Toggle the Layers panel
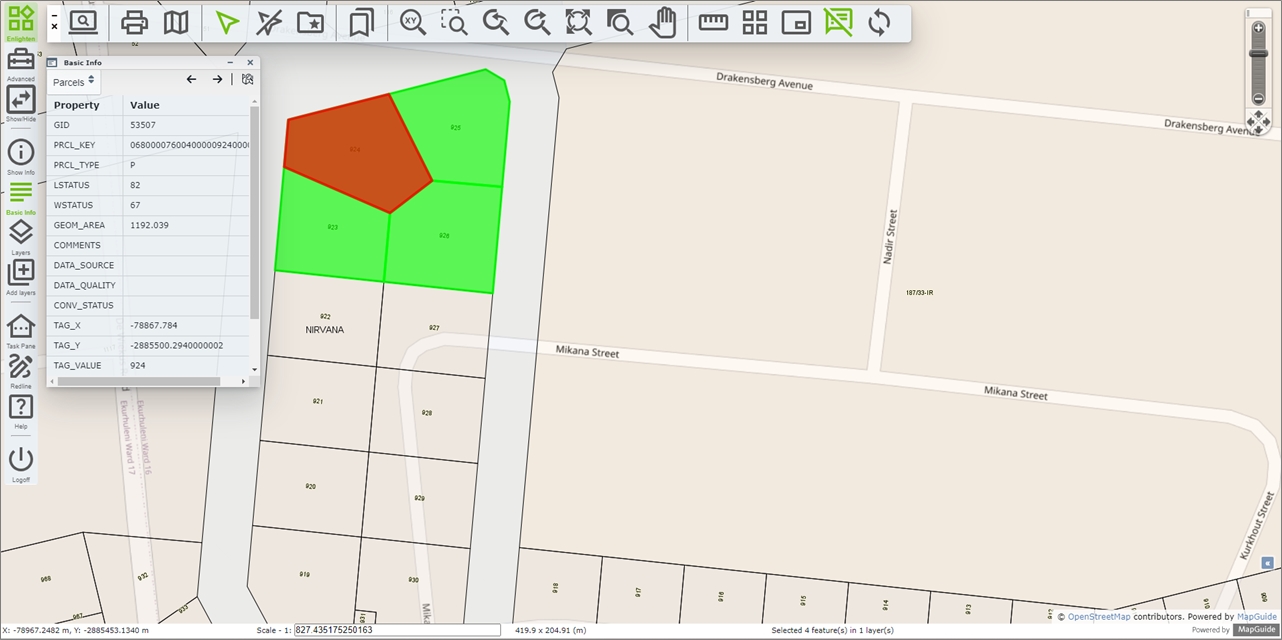The width and height of the screenshot is (1282, 640). coord(20,234)
